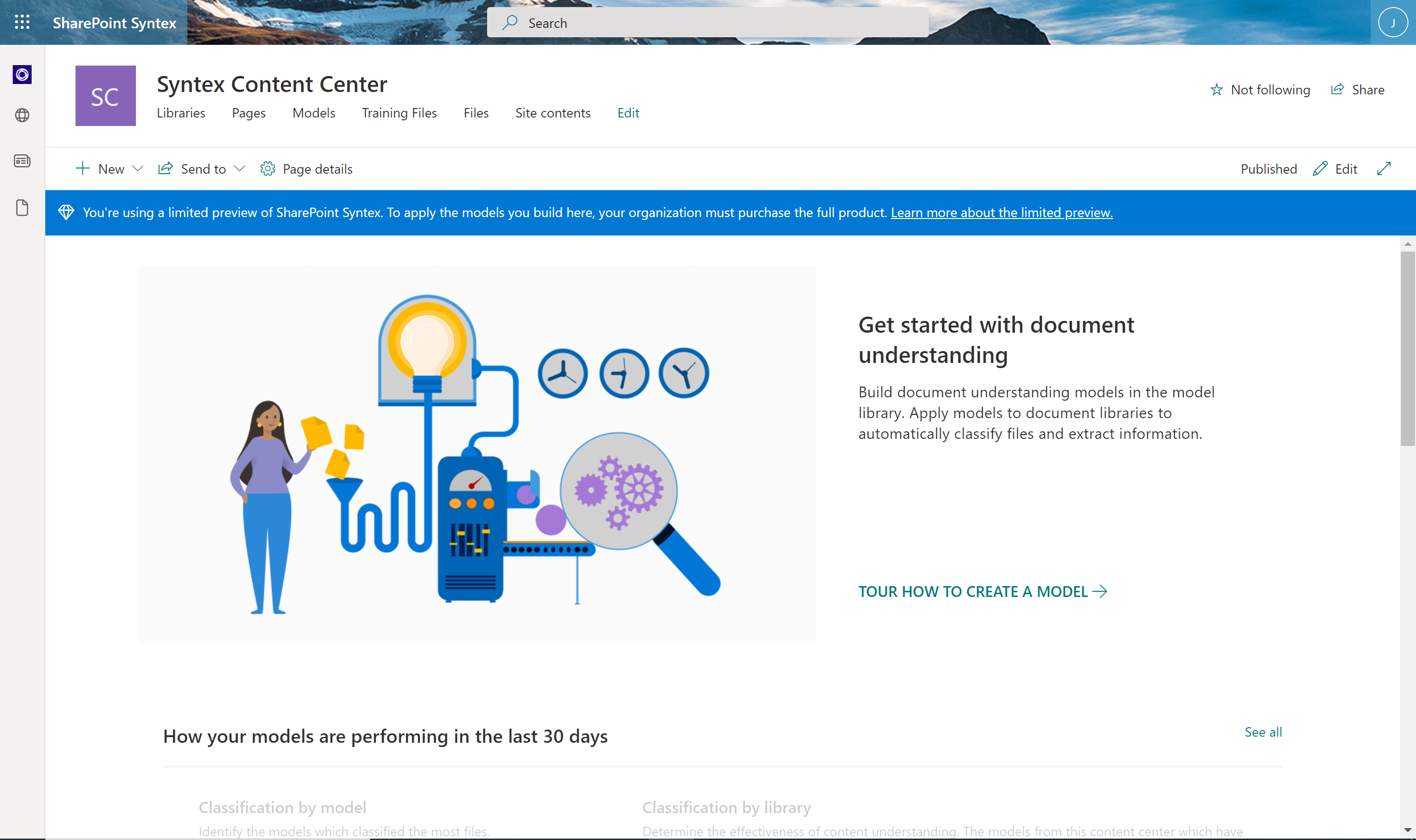Click the document page icon in the sidebar
The image size is (1416, 840).
coord(22,208)
